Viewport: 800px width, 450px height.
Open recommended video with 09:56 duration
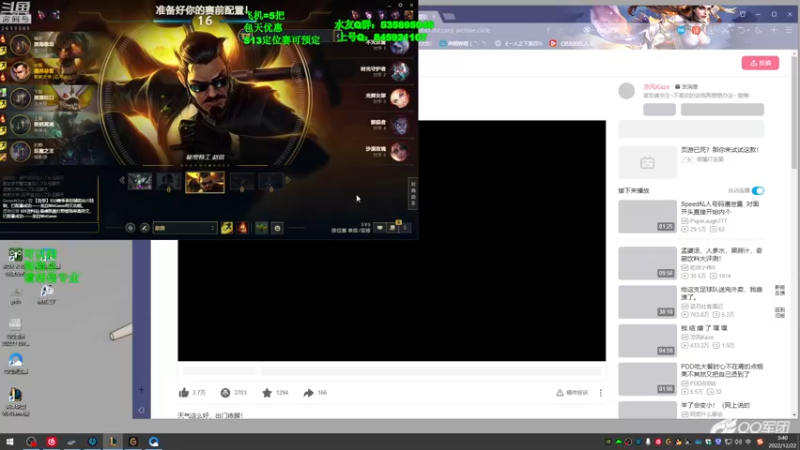[647, 263]
